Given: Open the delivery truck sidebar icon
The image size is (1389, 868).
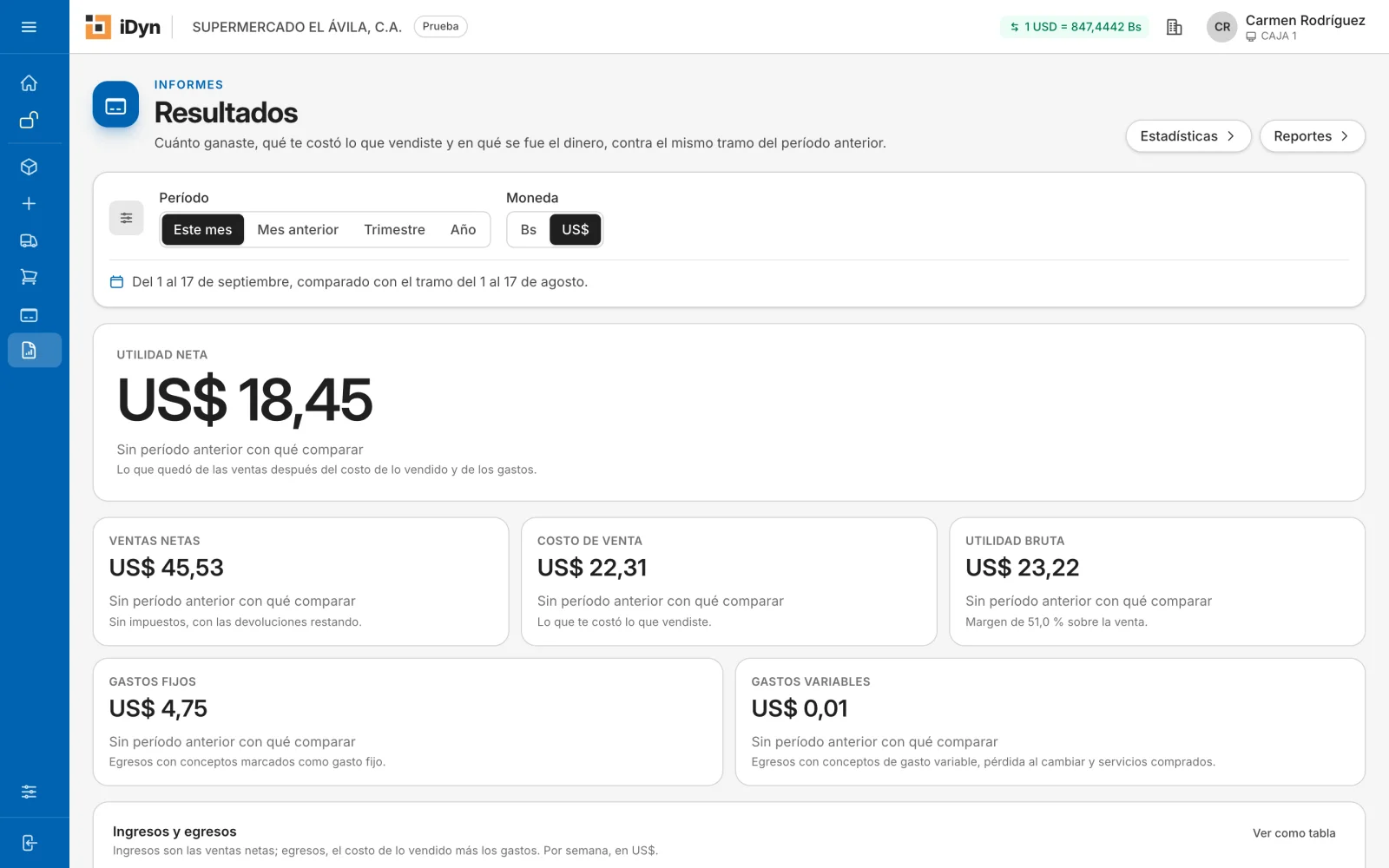Looking at the screenshot, I should point(29,240).
